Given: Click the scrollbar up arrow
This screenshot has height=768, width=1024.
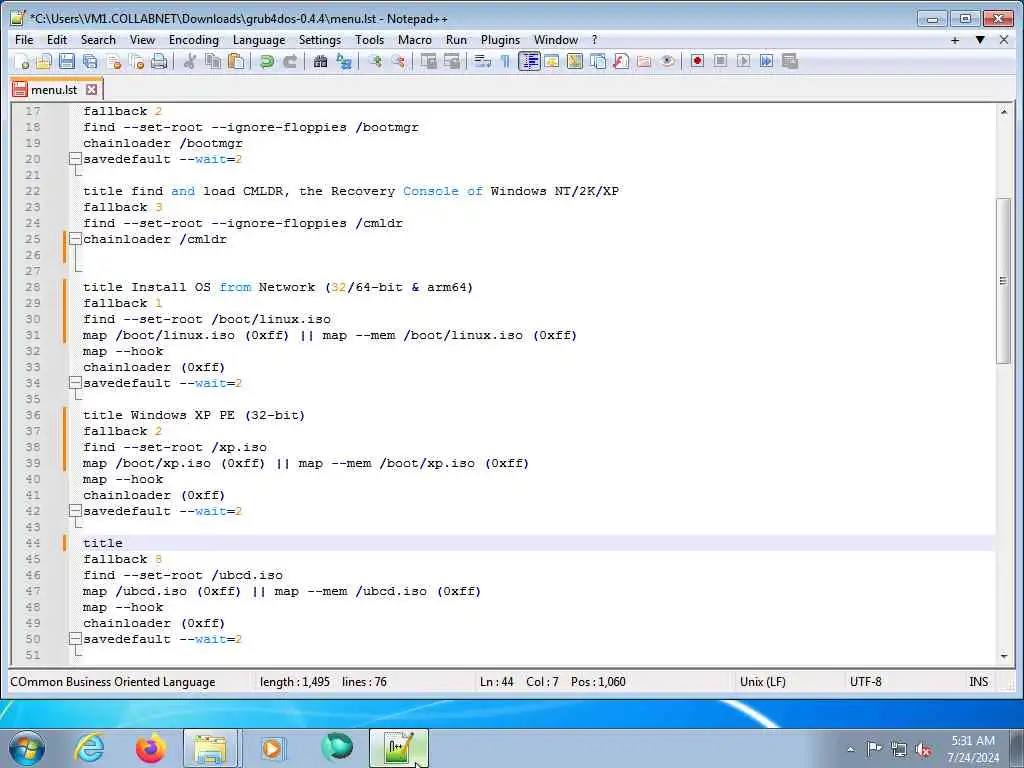Looking at the screenshot, I should (x=1004, y=112).
